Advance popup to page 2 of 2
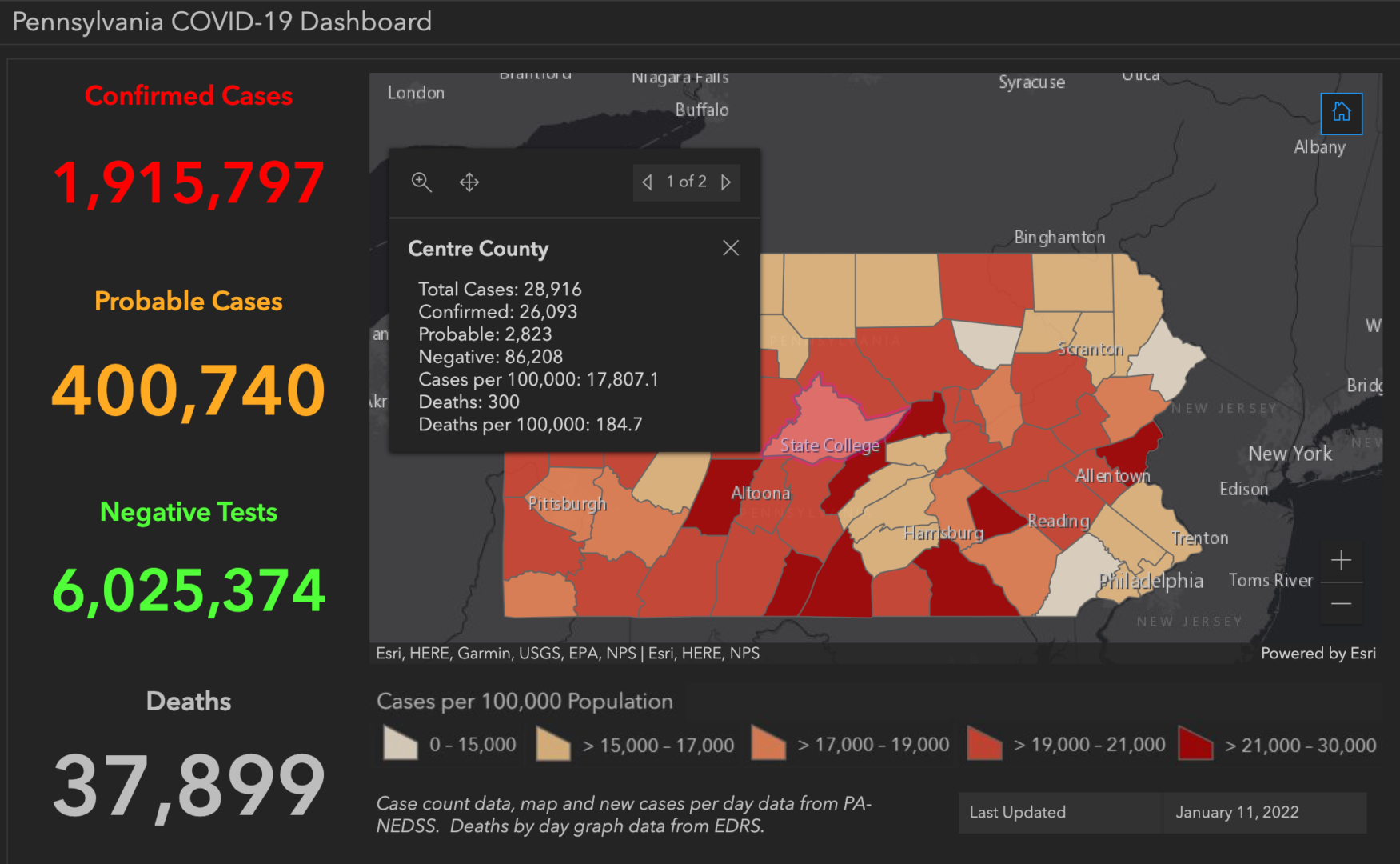1400x864 pixels. pyautogui.click(x=726, y=182)
